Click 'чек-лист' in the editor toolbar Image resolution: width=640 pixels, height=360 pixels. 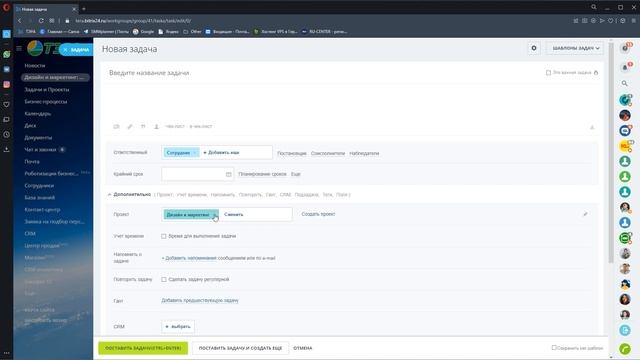point(175,127)
